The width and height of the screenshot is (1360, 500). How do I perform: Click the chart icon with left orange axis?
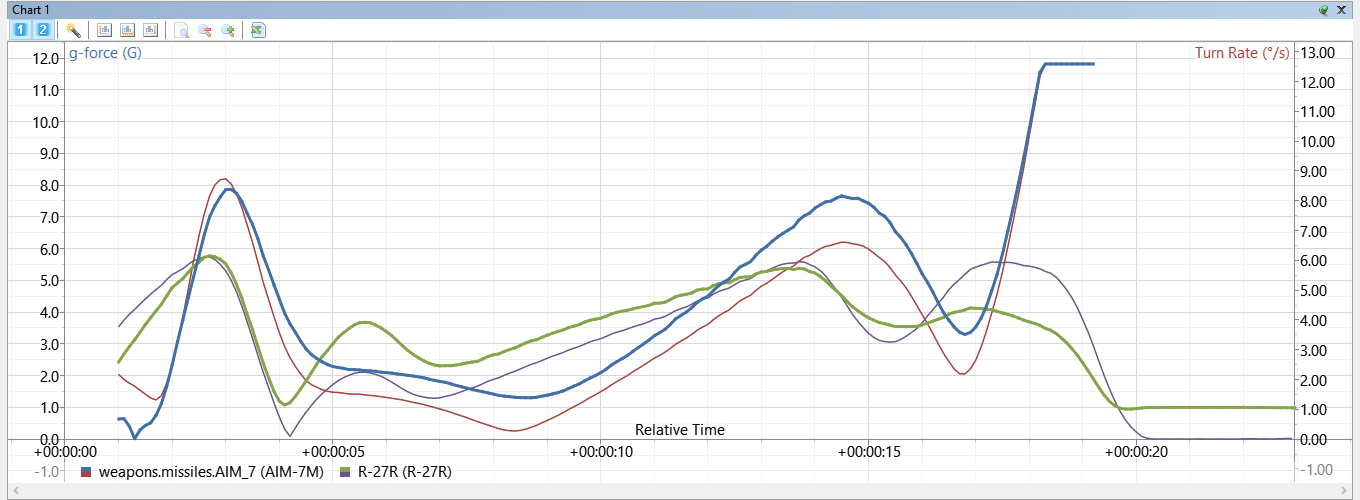104,29
